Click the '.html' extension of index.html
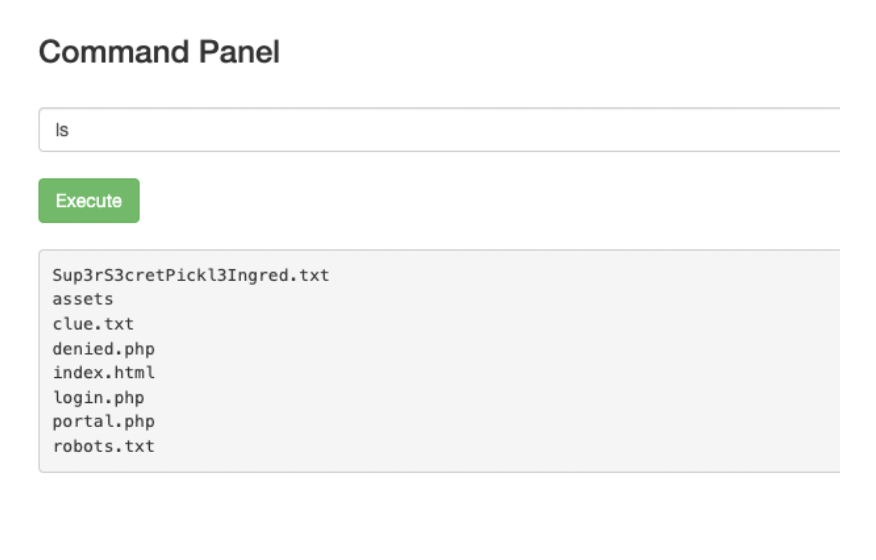Viewport: 876px width, 560px height. pyautogui.click(x=133, y=373)
